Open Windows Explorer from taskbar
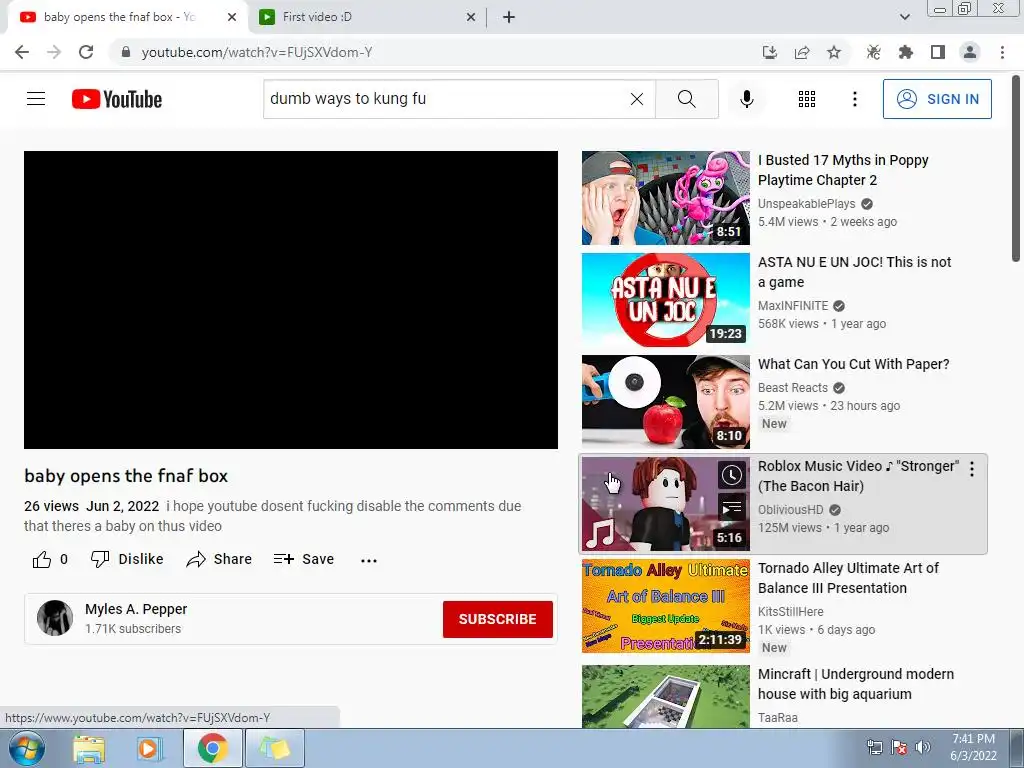Screen dimensions: 1024x768 (x=89, y=748)
